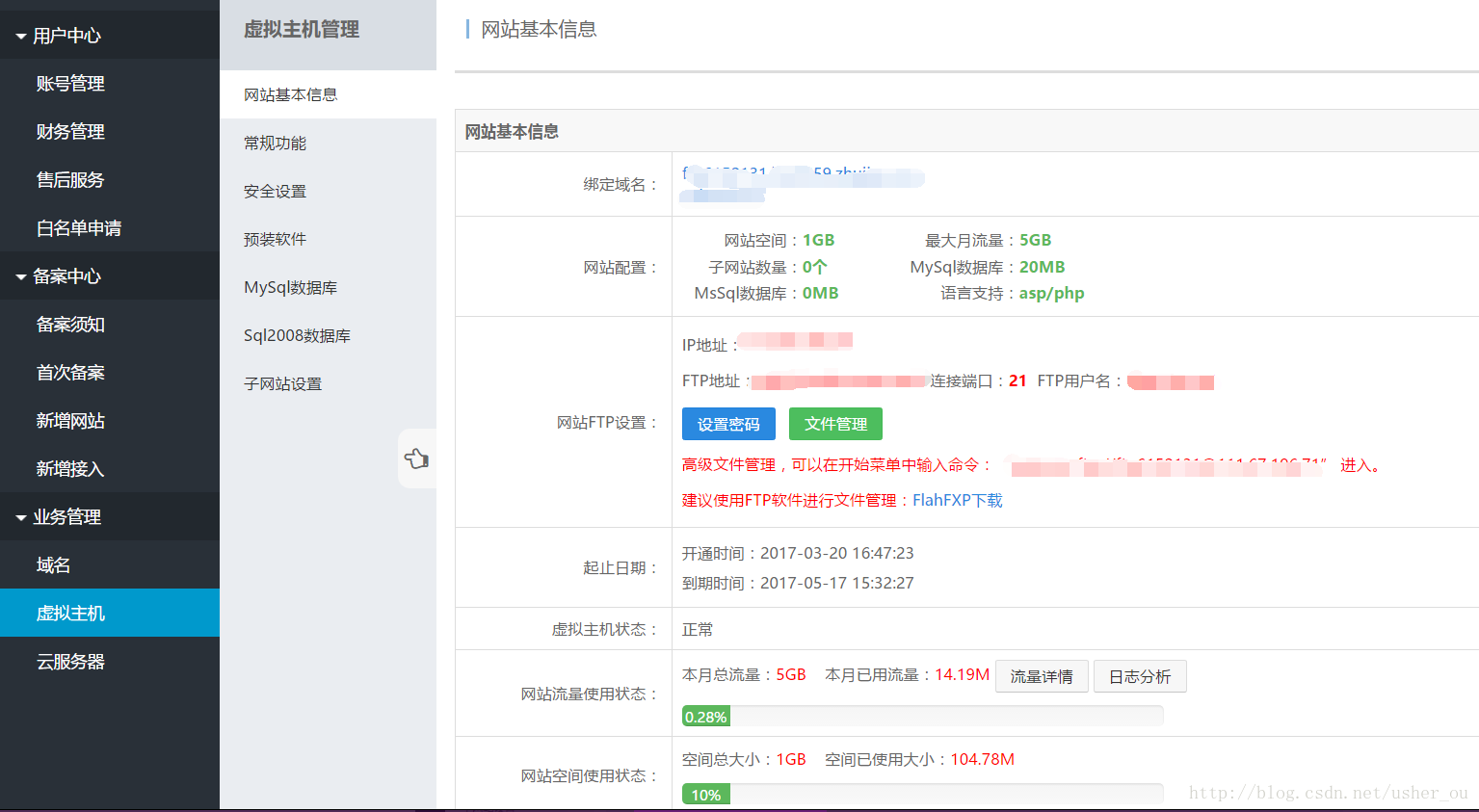This screenshot has width=1479, height=812.
Task: Click the 正常 host status text
Action: pos(698,629)
